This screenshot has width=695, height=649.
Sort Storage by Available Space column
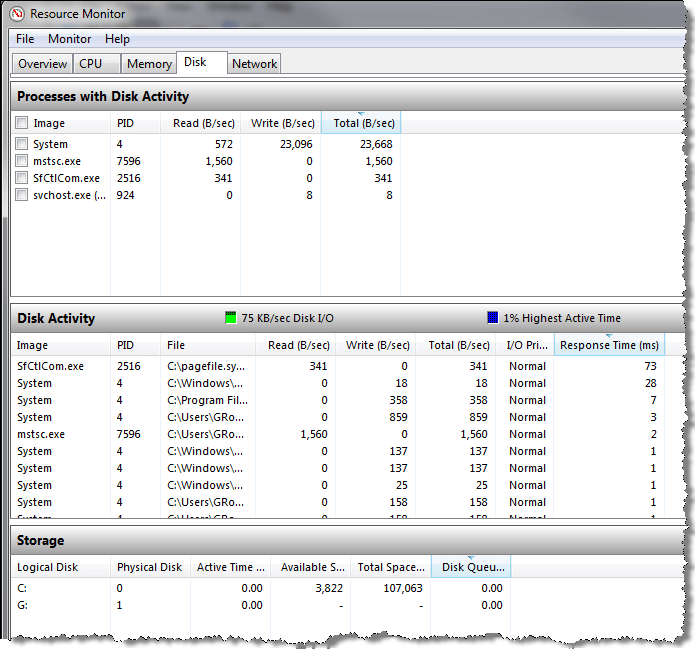pos(311,567)
